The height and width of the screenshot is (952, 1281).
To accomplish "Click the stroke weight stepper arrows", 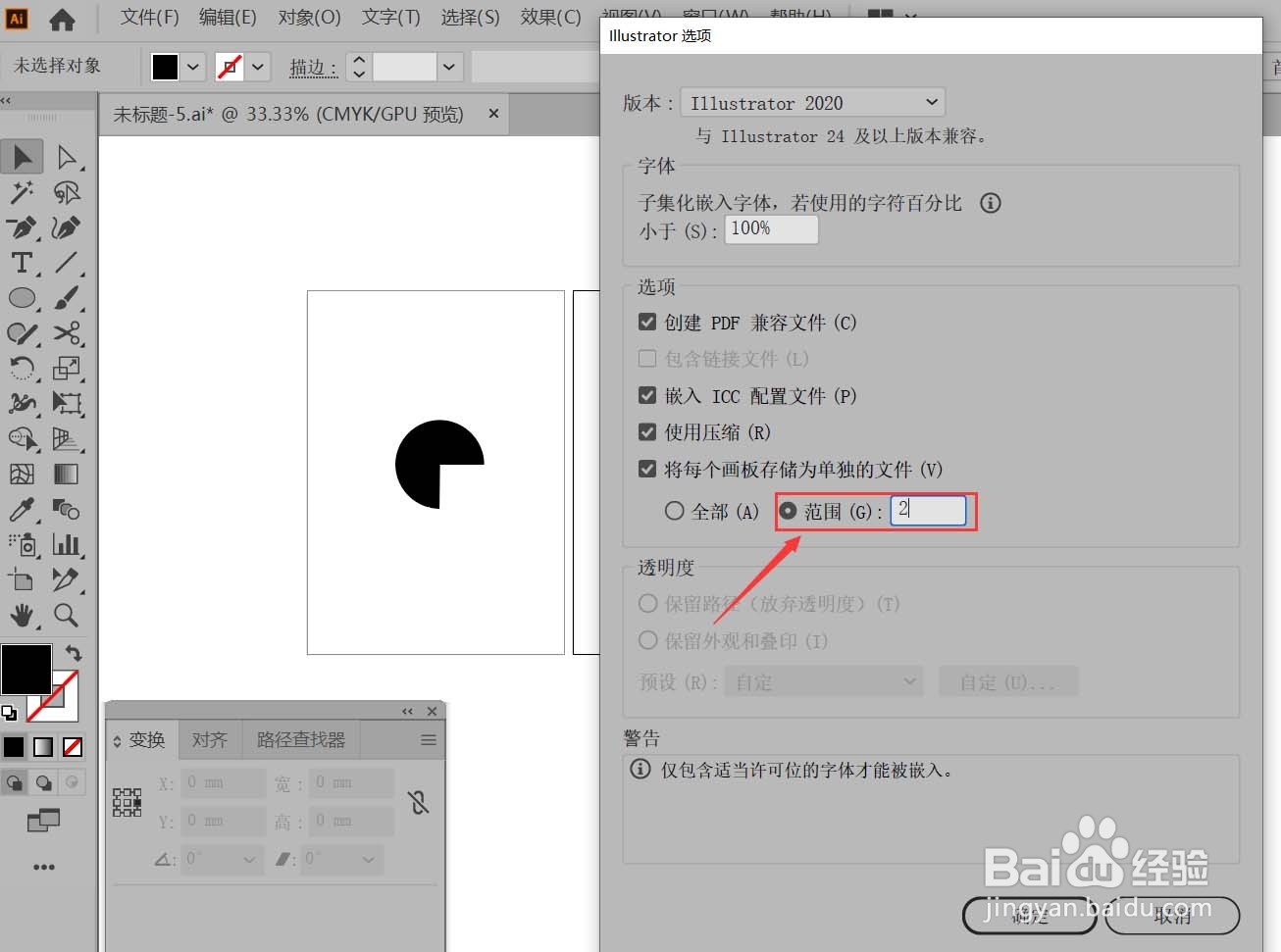I will point(359,67).
